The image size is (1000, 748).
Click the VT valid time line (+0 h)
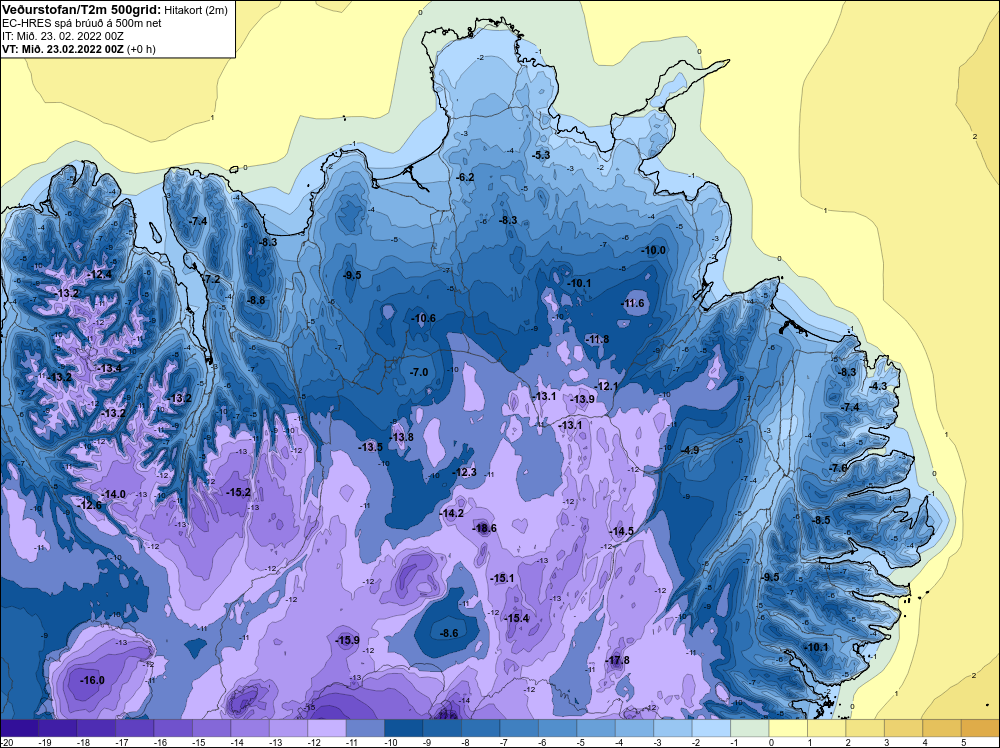tap(79, 48)
